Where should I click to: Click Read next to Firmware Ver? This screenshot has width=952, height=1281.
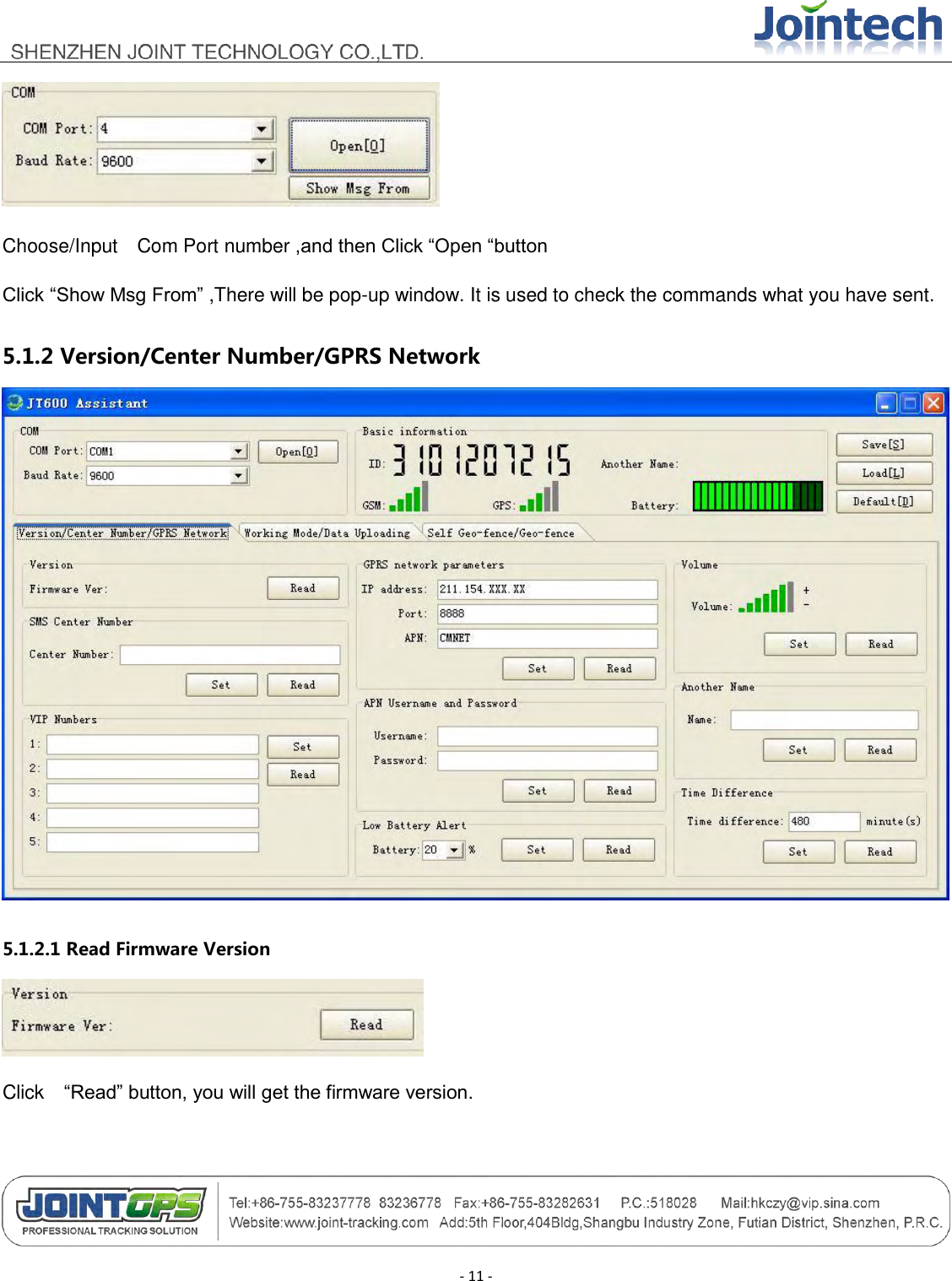point(302,588)
